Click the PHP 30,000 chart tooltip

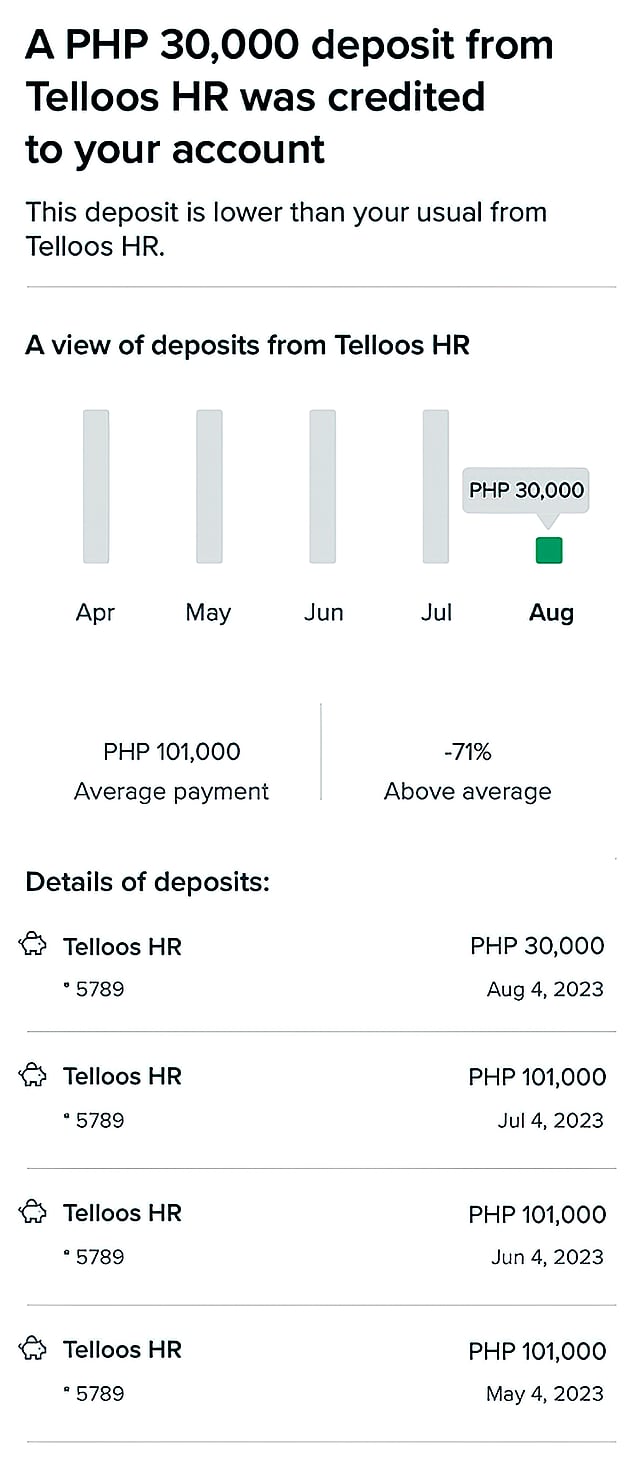pyautogui.click(x=526, y=490)
